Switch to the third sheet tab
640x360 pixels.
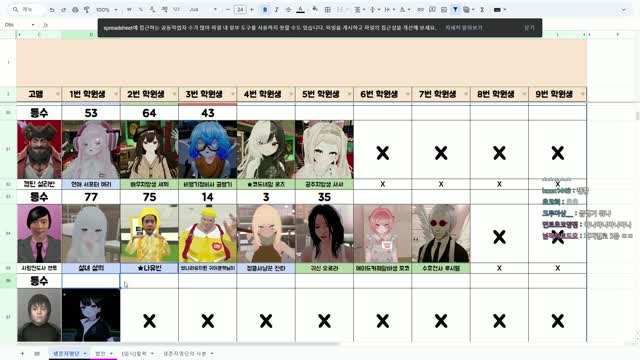point(138,353)
